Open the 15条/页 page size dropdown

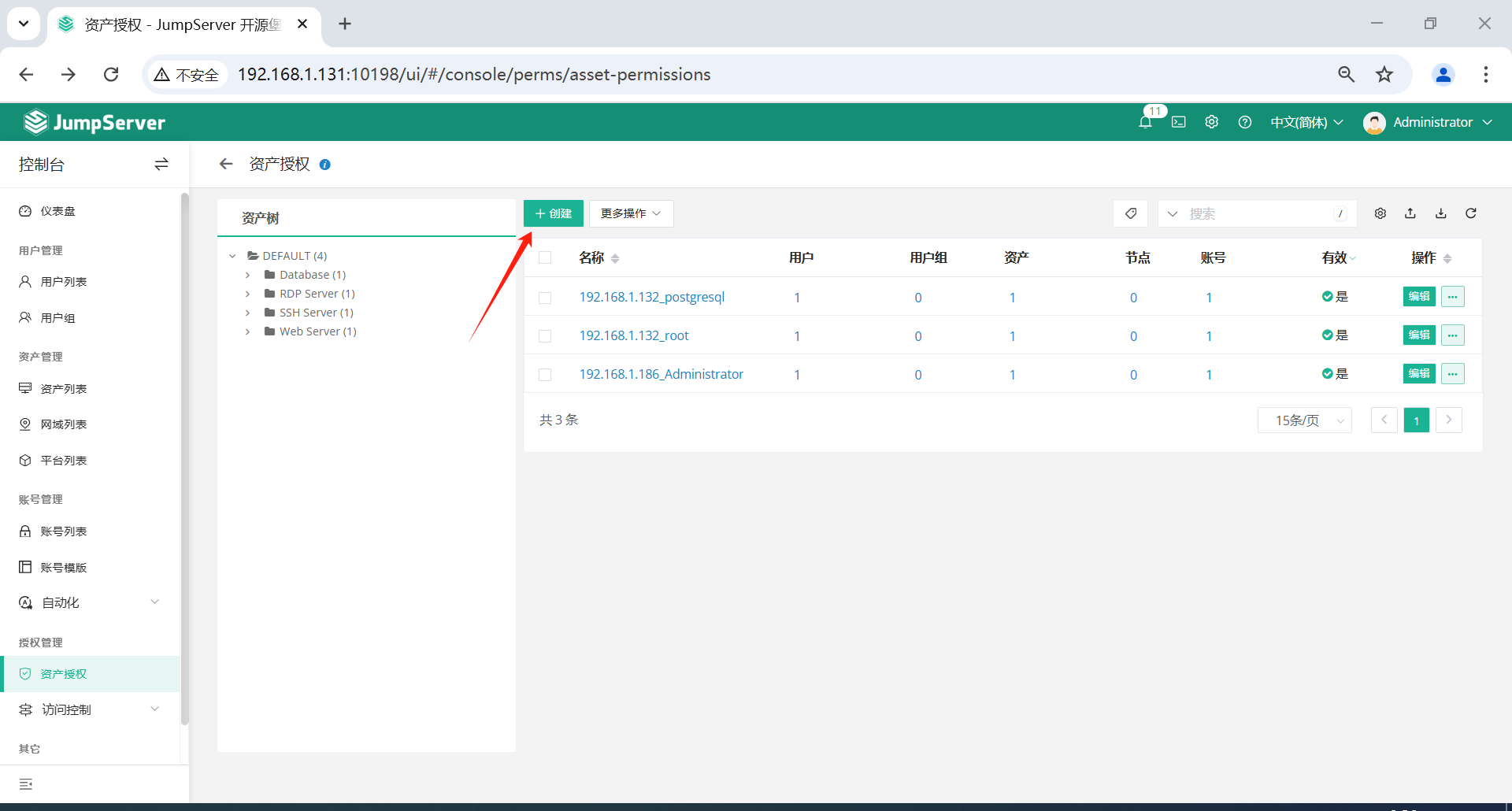(1304, 420)
